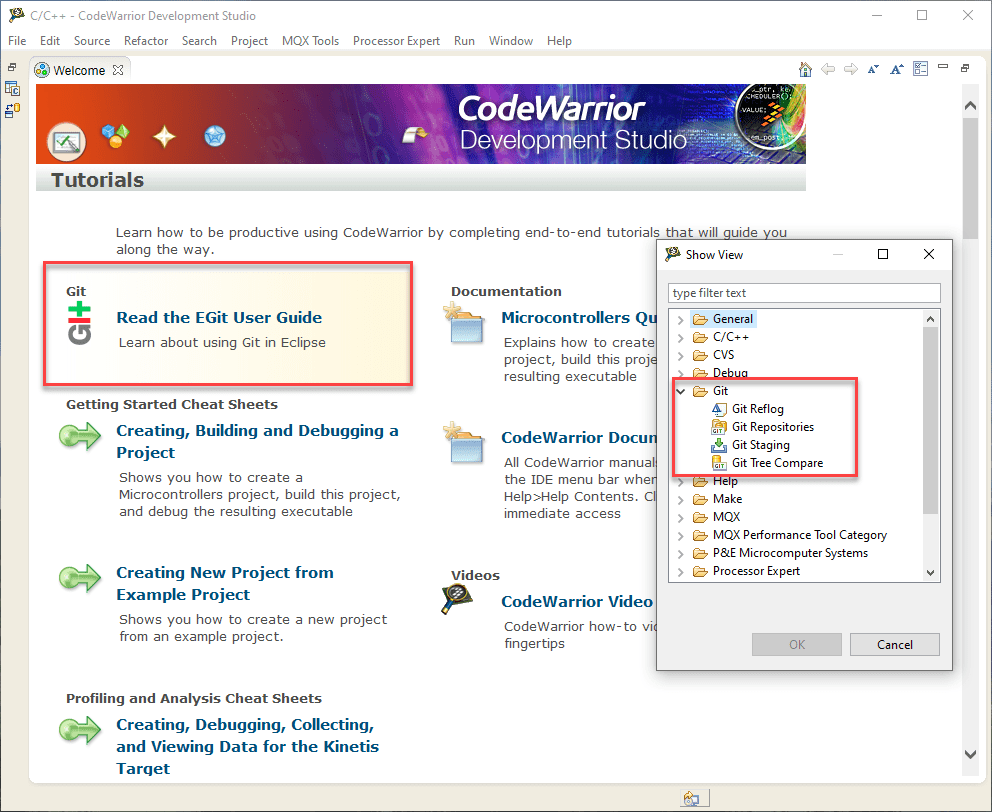Screen dimensions: 992x812
Task: Open the MQX Tools menu
Action: (x=311, y=41)
